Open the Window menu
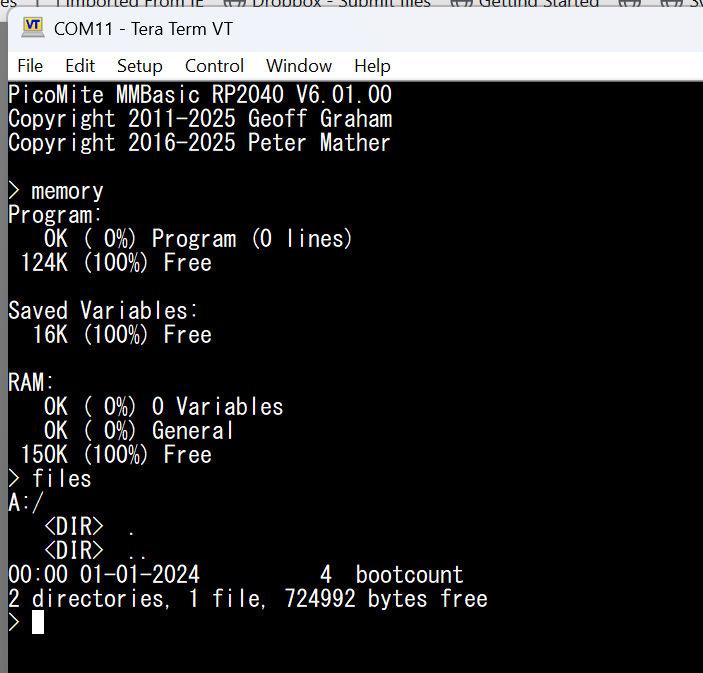Viewport: 703px width, 673px height. [x=298, y=66]
